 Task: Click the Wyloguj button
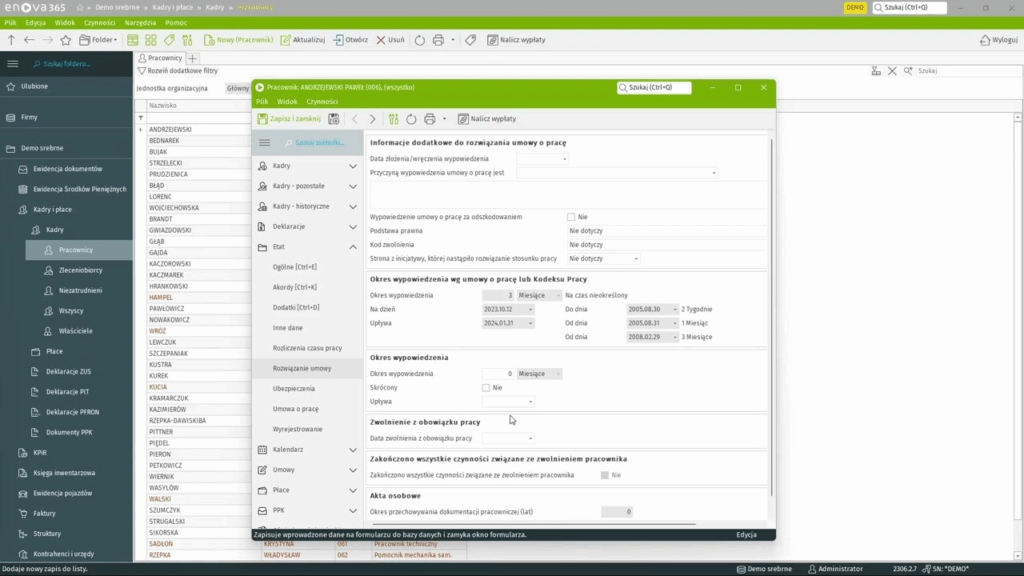tap(997, 40)
